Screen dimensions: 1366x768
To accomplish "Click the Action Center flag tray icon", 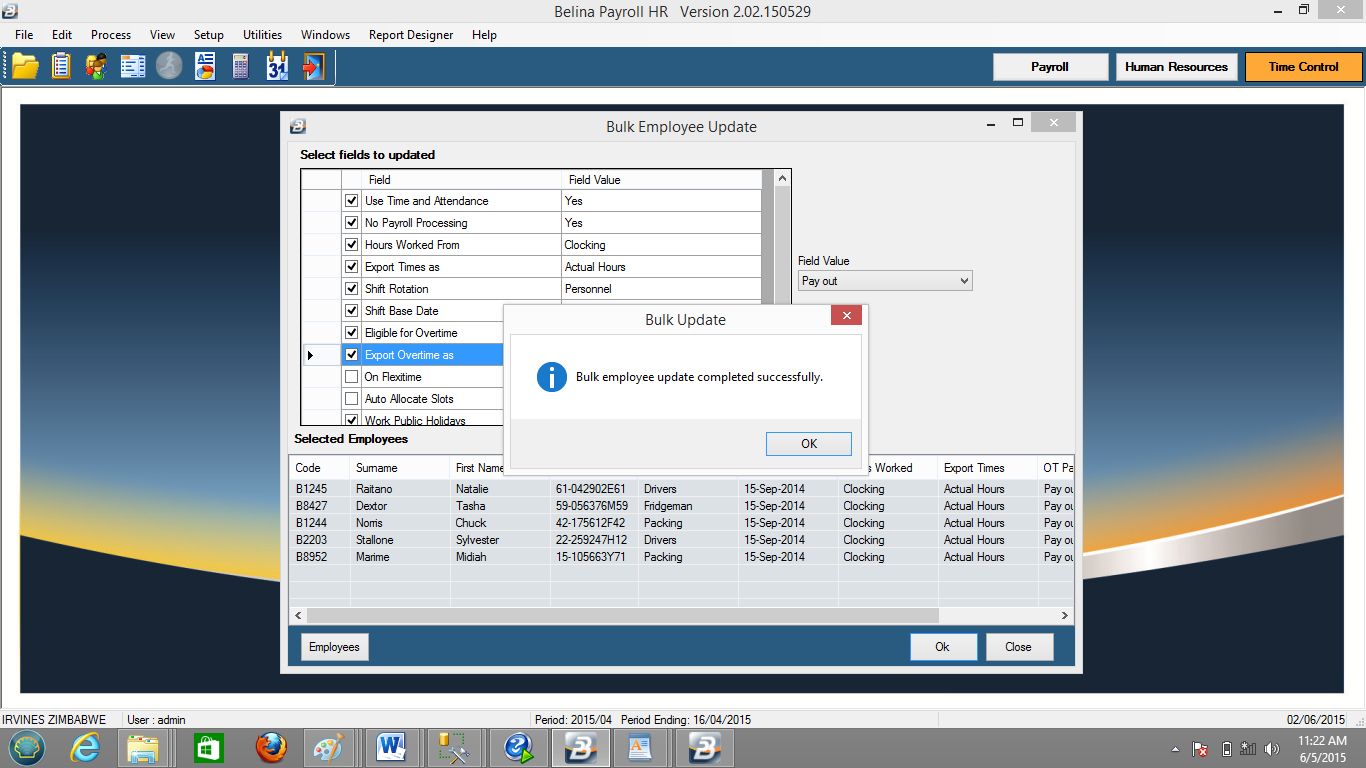I will click(x=1200, y=748).
